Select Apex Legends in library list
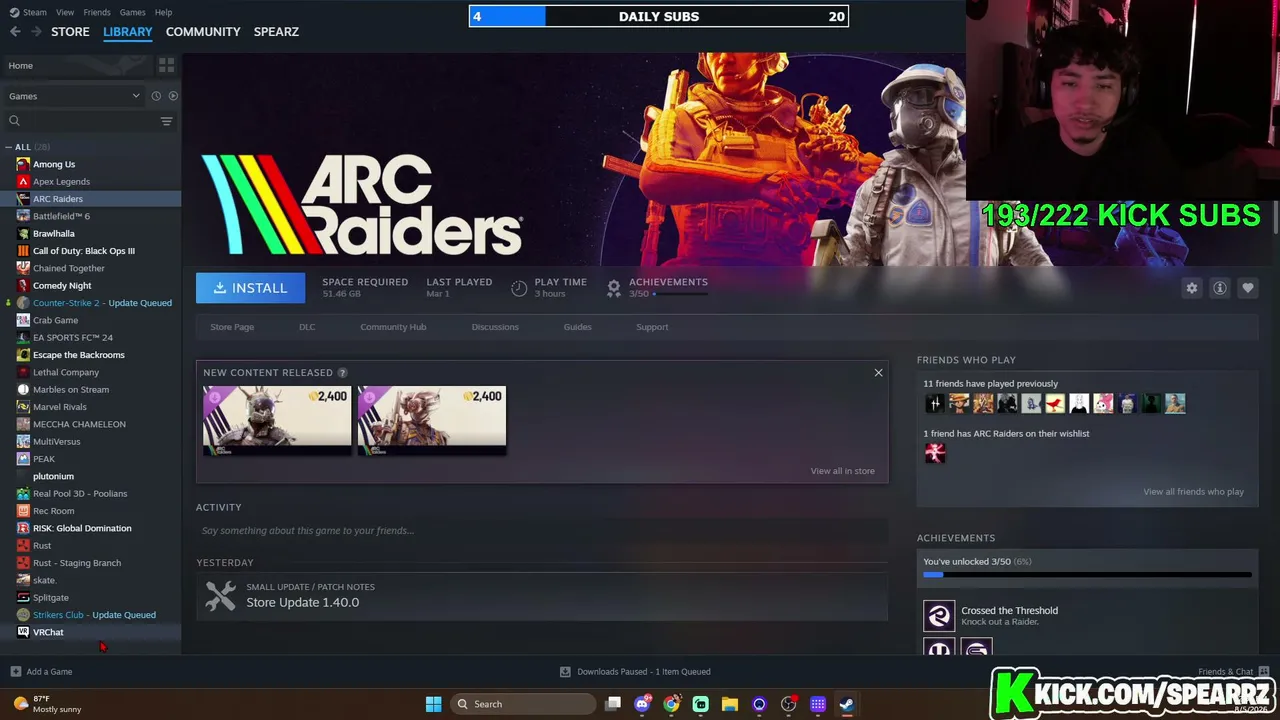1280x720 pixels. pyautogui.click(x=61, y=182)
